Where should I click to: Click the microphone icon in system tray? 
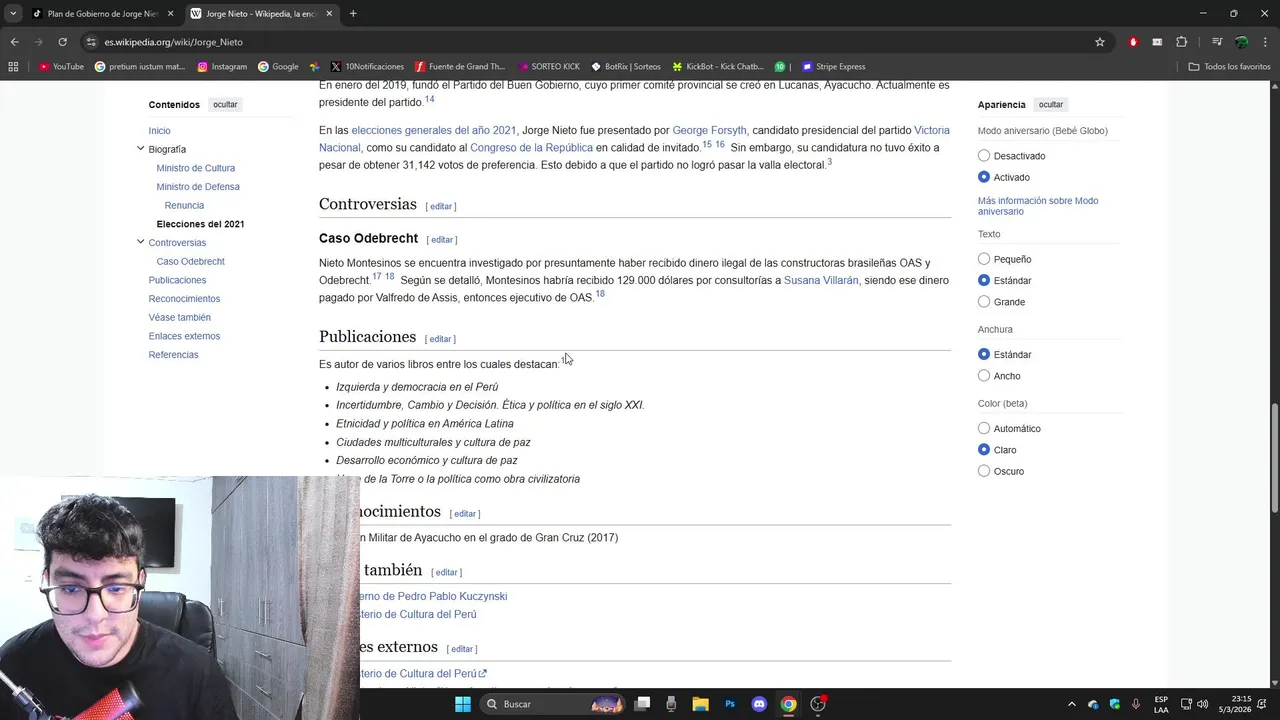tap(1137, 704)
